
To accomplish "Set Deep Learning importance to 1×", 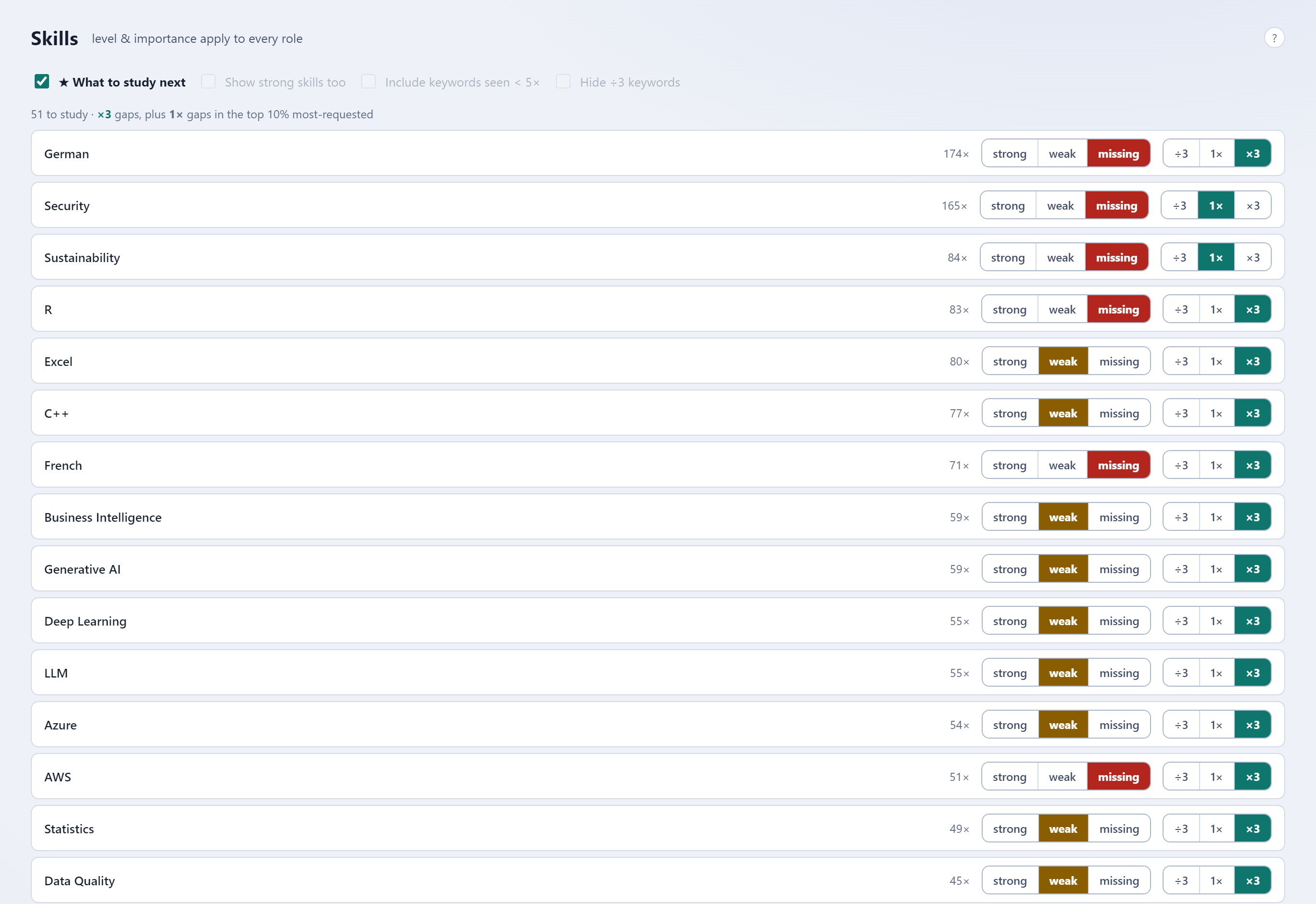I will pyautogui.click(x=1216, y=621).
